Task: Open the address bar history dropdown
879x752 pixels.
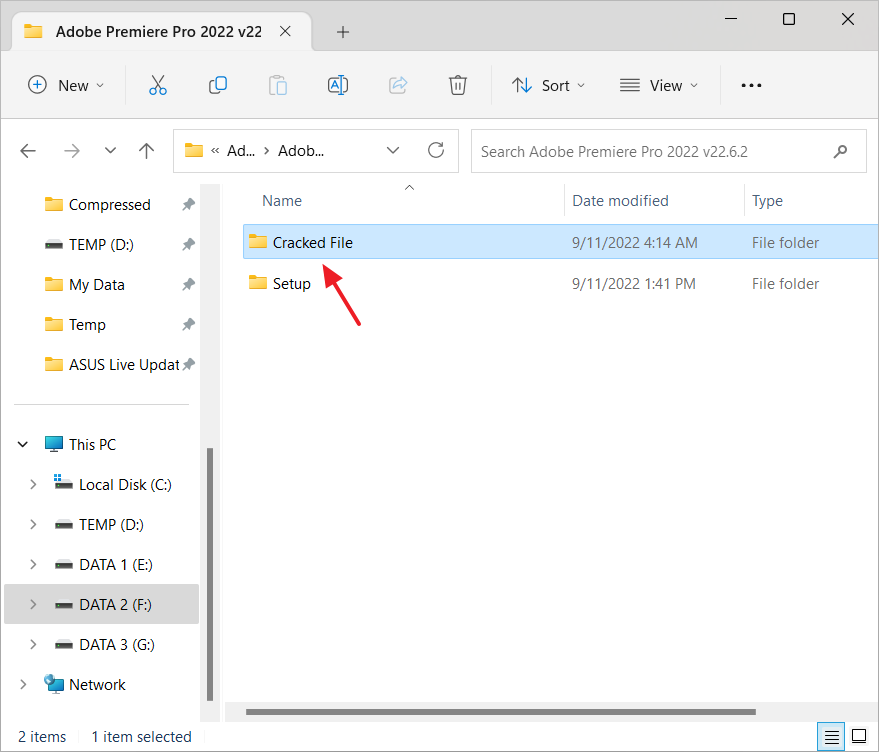Action: 392,151
